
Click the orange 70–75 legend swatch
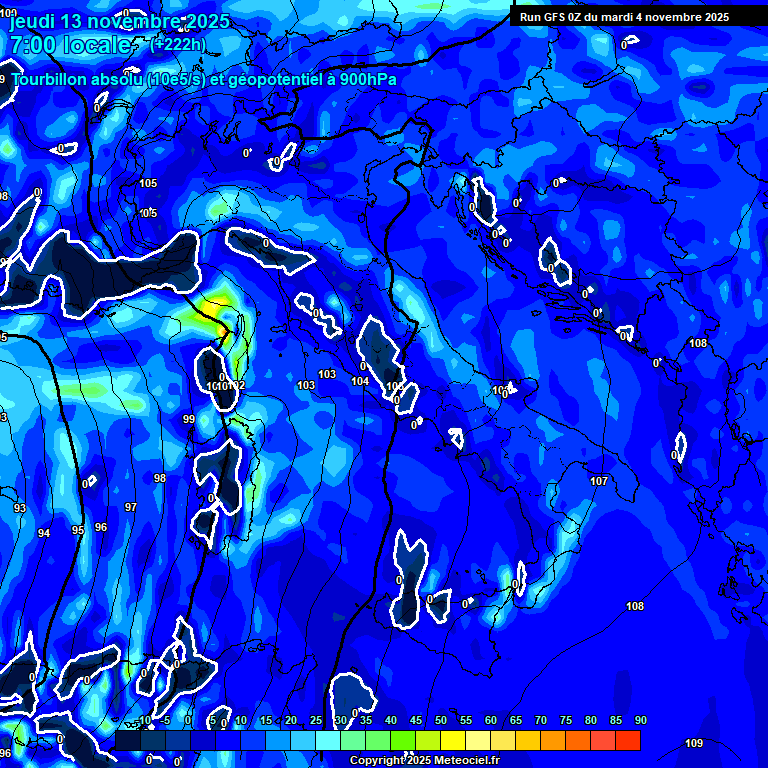pyautogui.click(x=552, y=741)
